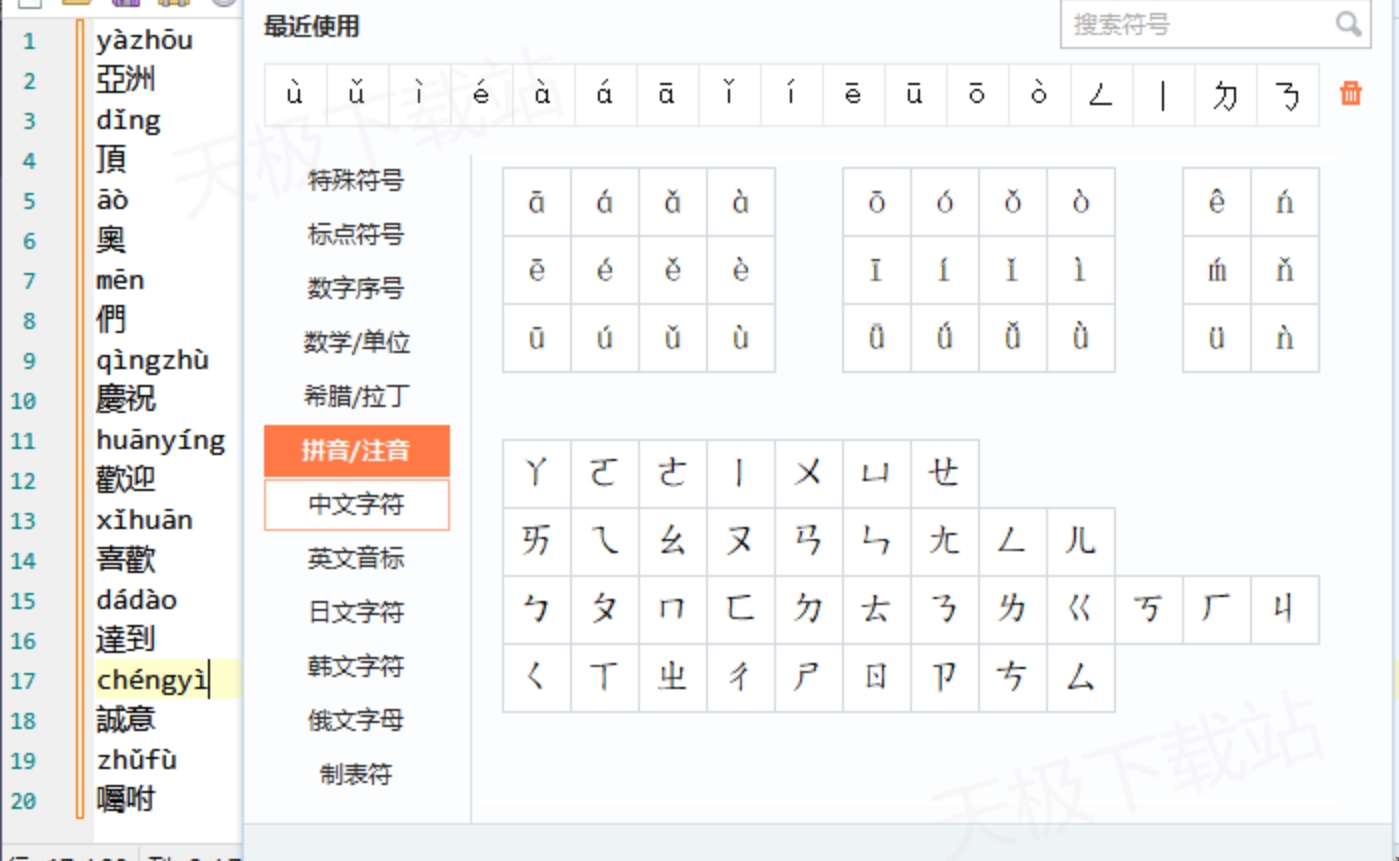Insert the plain ü symbol

1217,338
